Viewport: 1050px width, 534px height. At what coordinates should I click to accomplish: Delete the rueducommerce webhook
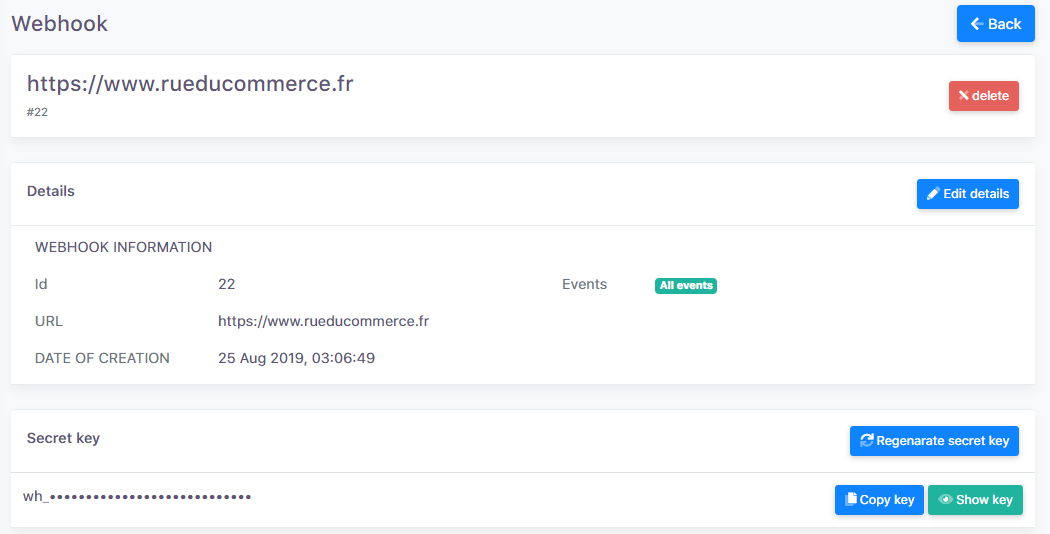[983, 96]
